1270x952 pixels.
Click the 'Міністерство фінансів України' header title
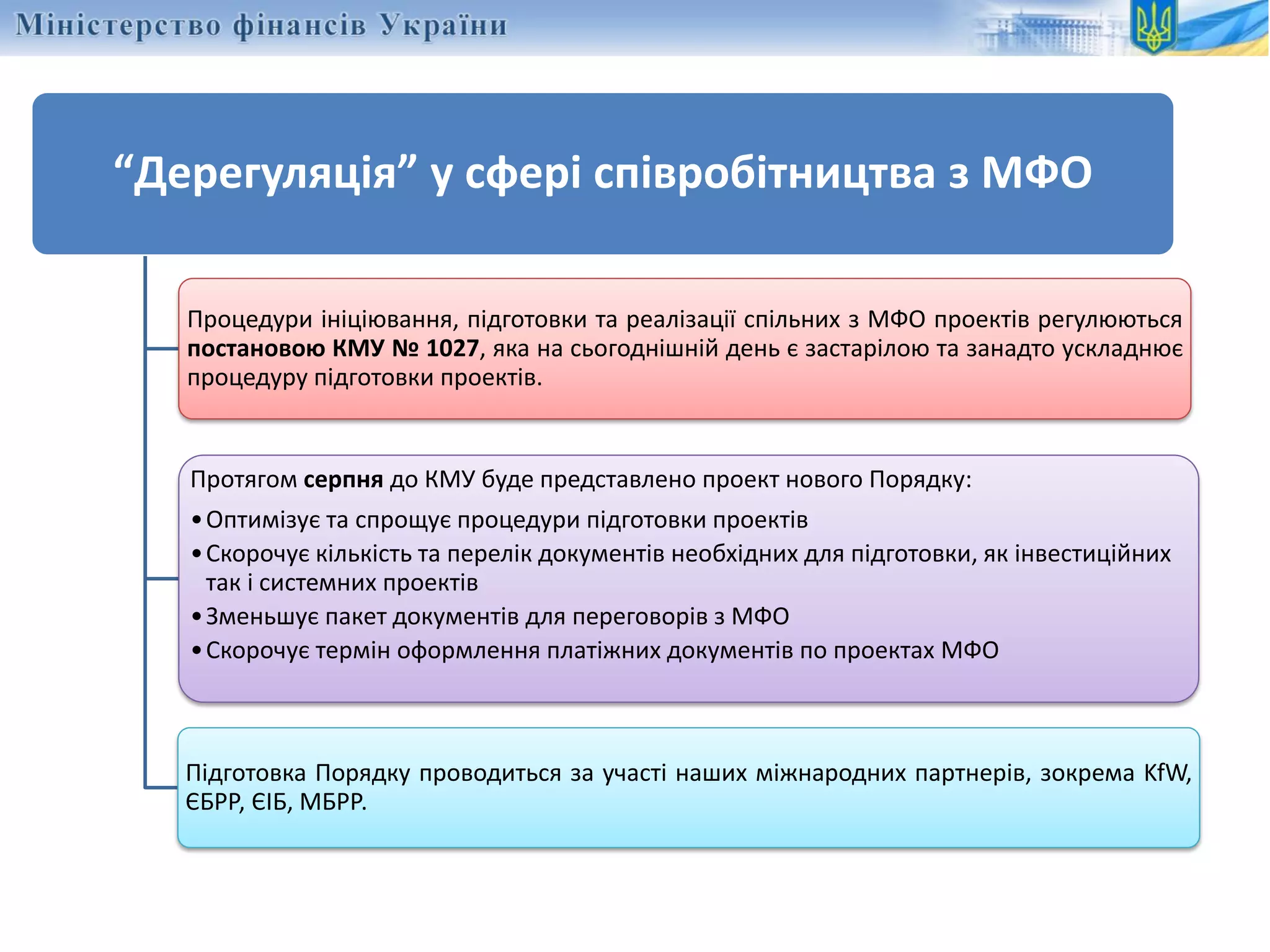point(261,26)
